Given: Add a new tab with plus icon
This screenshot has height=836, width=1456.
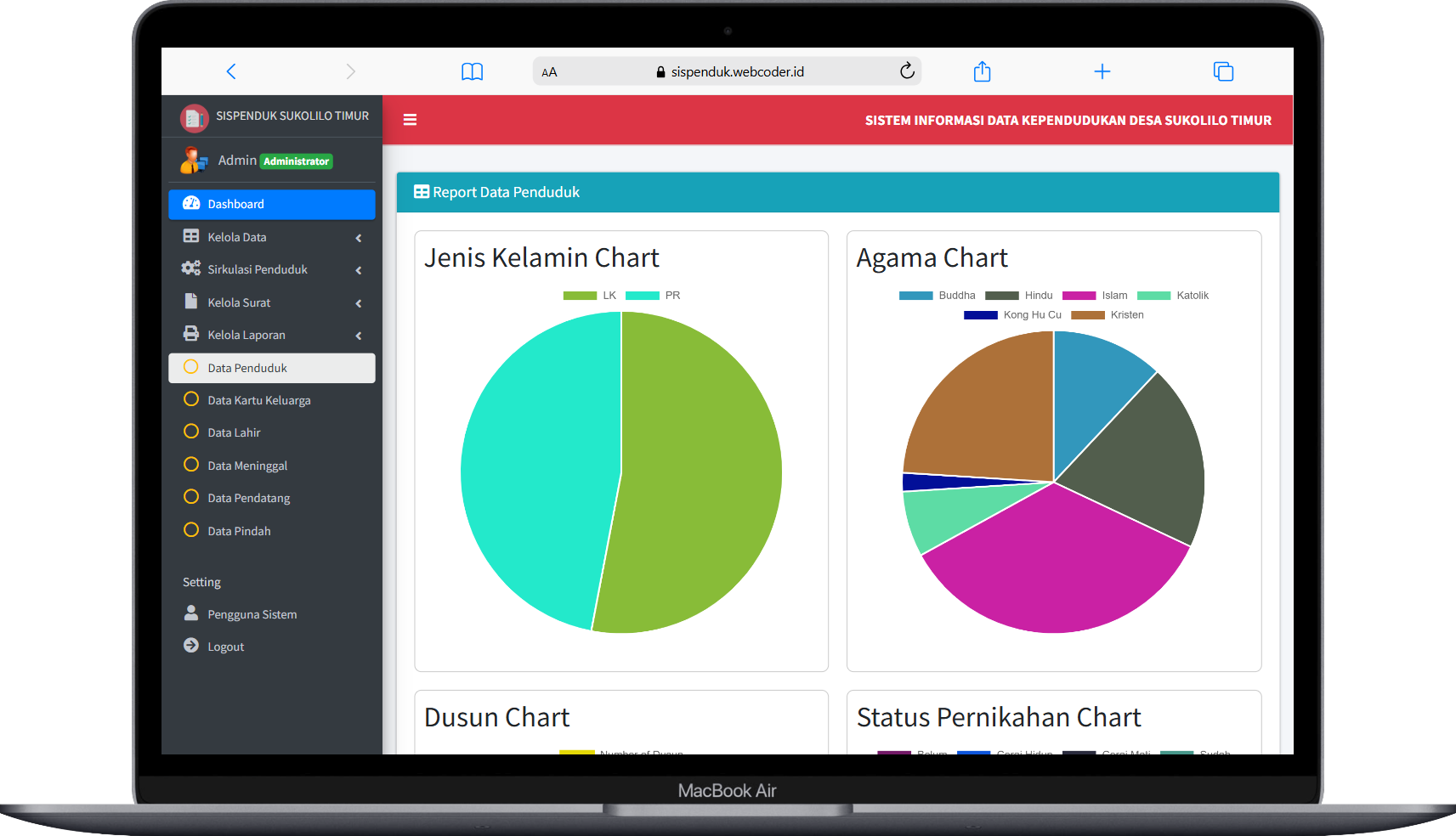Looking at the screenshot, I should coord(1102,71).
